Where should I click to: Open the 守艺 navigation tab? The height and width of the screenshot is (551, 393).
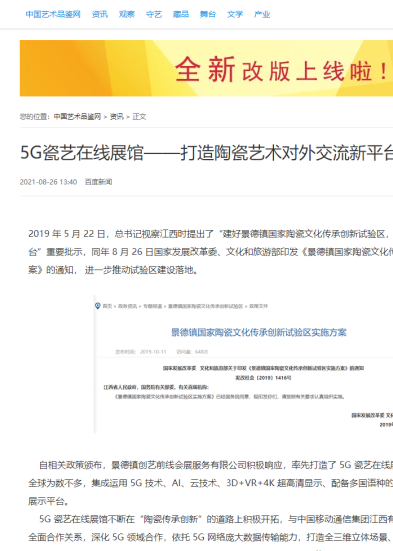tap(154, 14)
